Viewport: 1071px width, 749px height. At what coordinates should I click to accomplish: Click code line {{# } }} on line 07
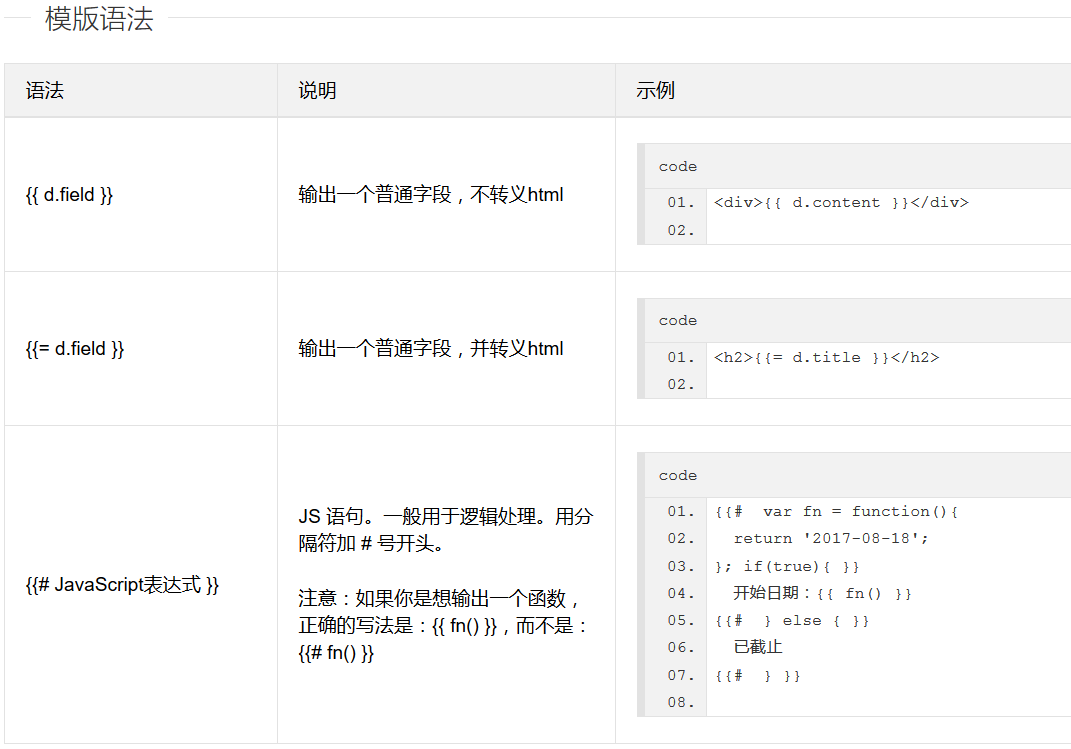[x=757, y=676]
